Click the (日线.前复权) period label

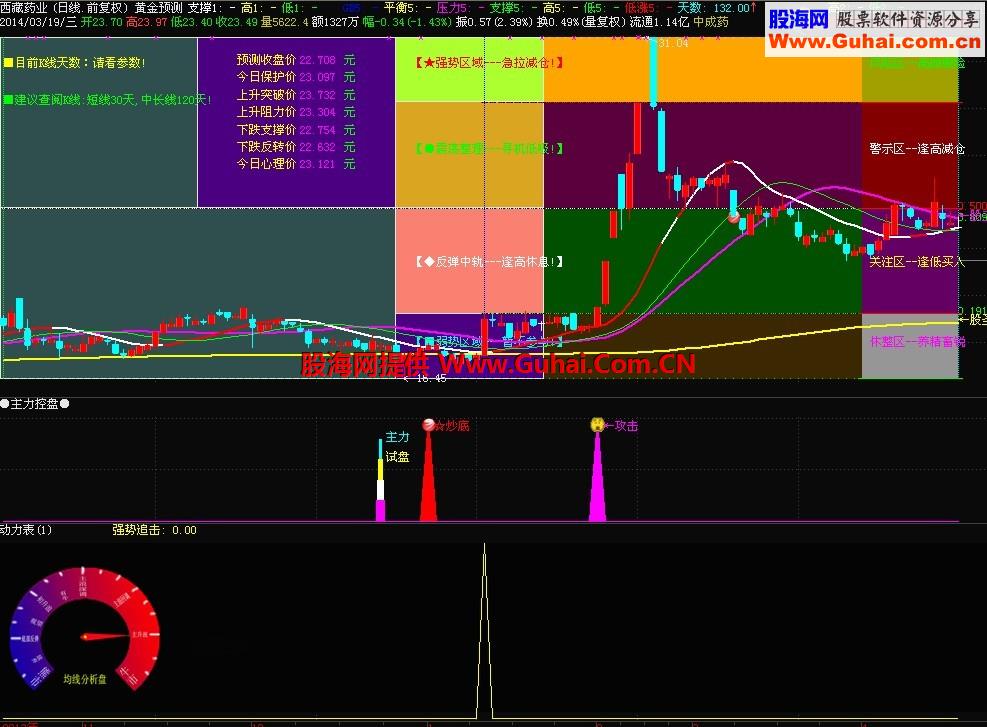[89, 8]
